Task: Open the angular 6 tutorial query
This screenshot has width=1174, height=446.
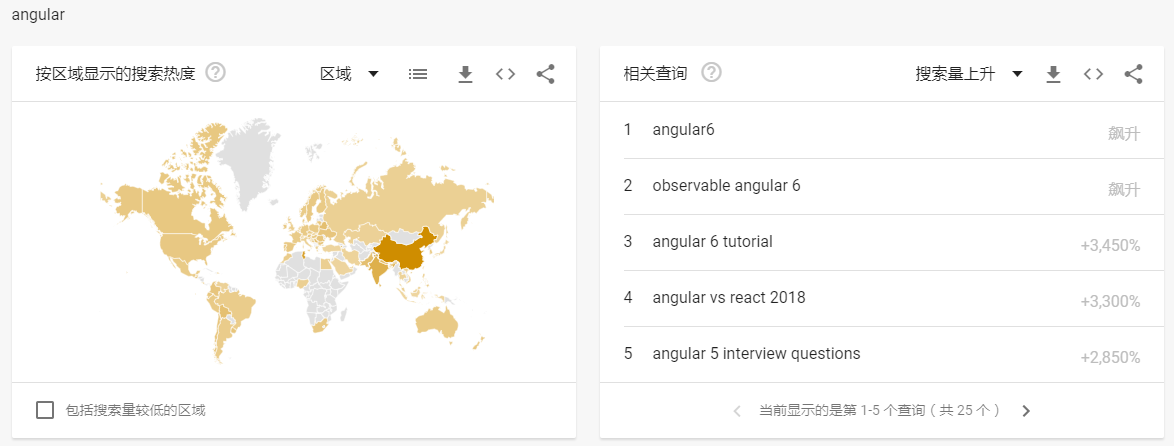Action: tap(883, 242)
